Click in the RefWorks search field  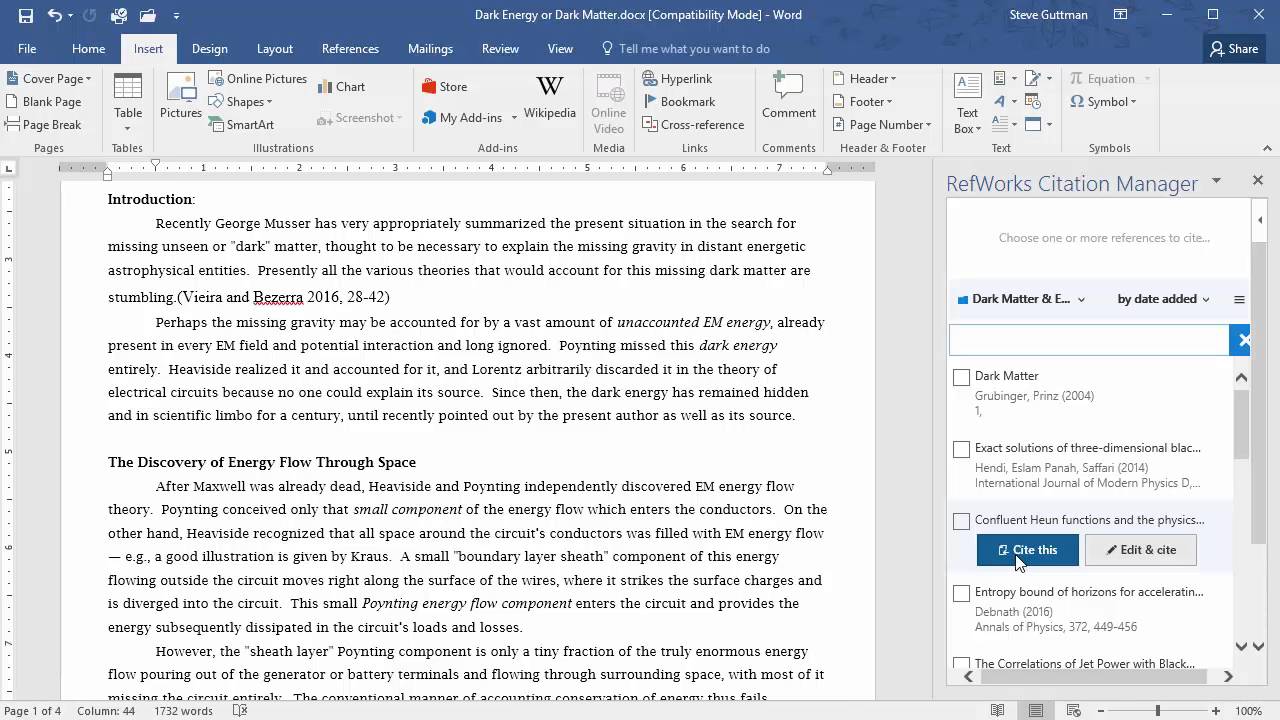(x=1088, y=340)
